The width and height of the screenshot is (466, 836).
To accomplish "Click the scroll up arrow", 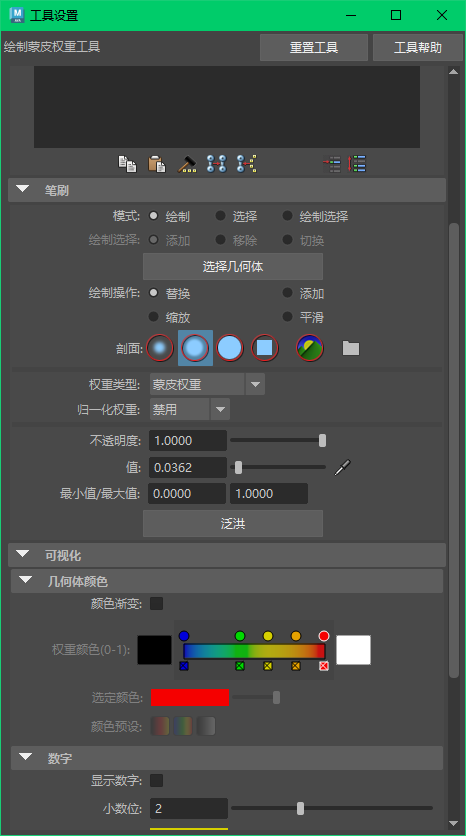I will pos(454,72).
